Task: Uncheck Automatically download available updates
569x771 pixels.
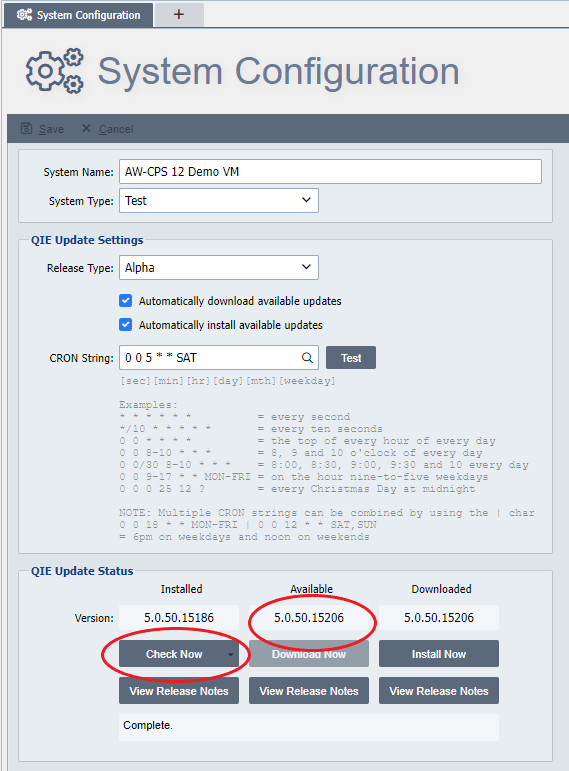Action: [125, 300]
